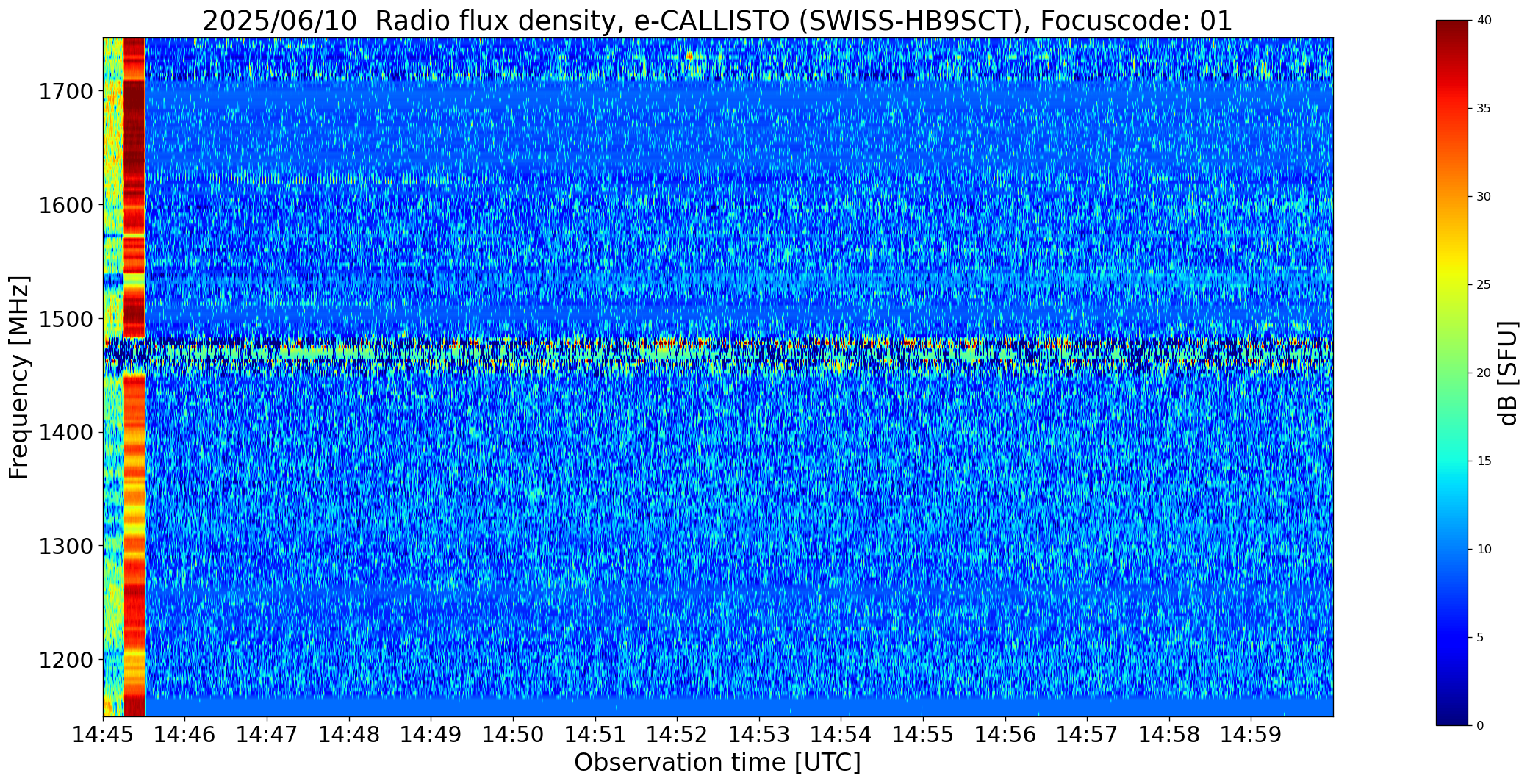Screen dimensions: 1530x784
Task: Click the colorbar tick label 30
Action: coord(1484,197)
